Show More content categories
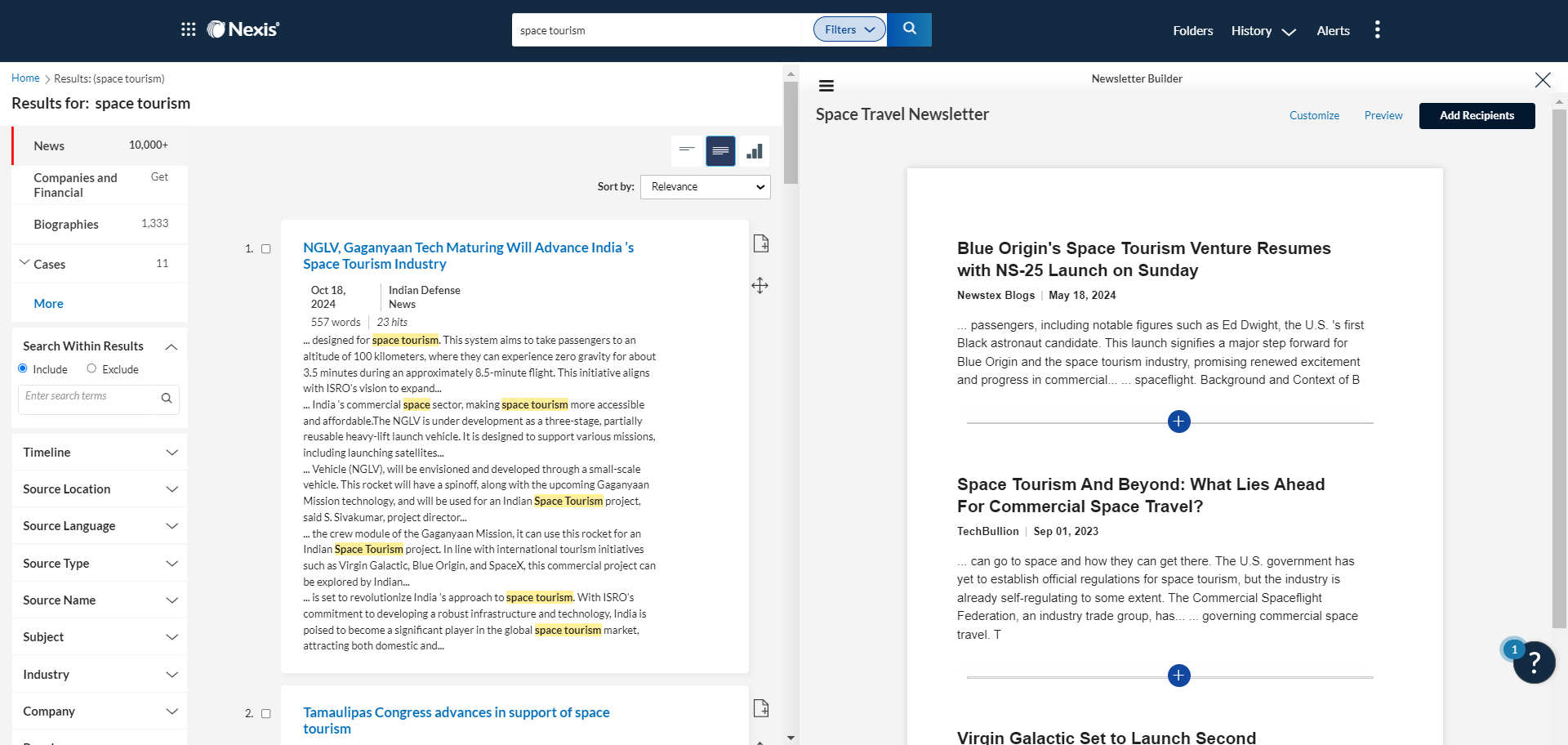1568x745 pixels. [x=48, y=304]
